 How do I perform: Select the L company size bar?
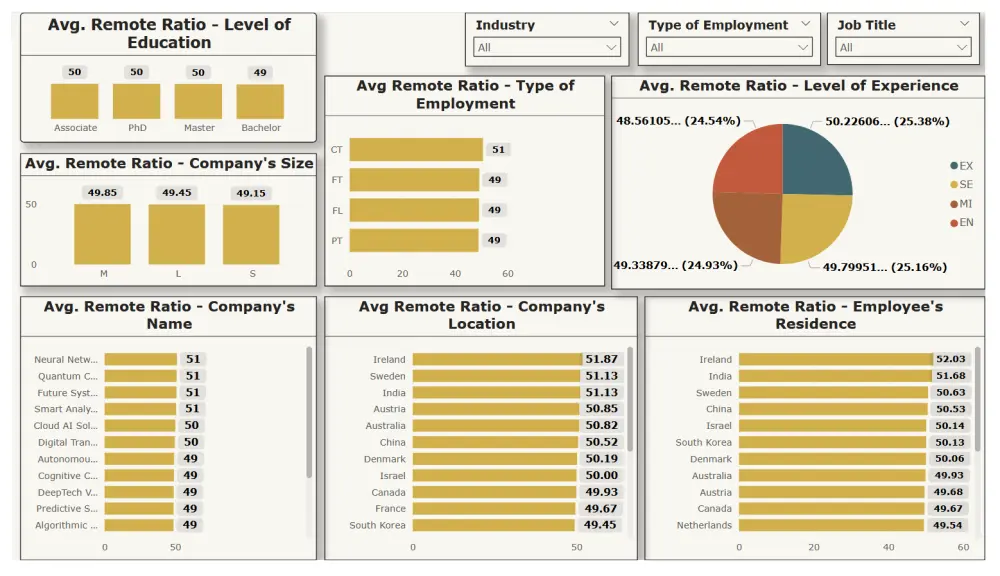pyautogui.click(x=177, y=234)
